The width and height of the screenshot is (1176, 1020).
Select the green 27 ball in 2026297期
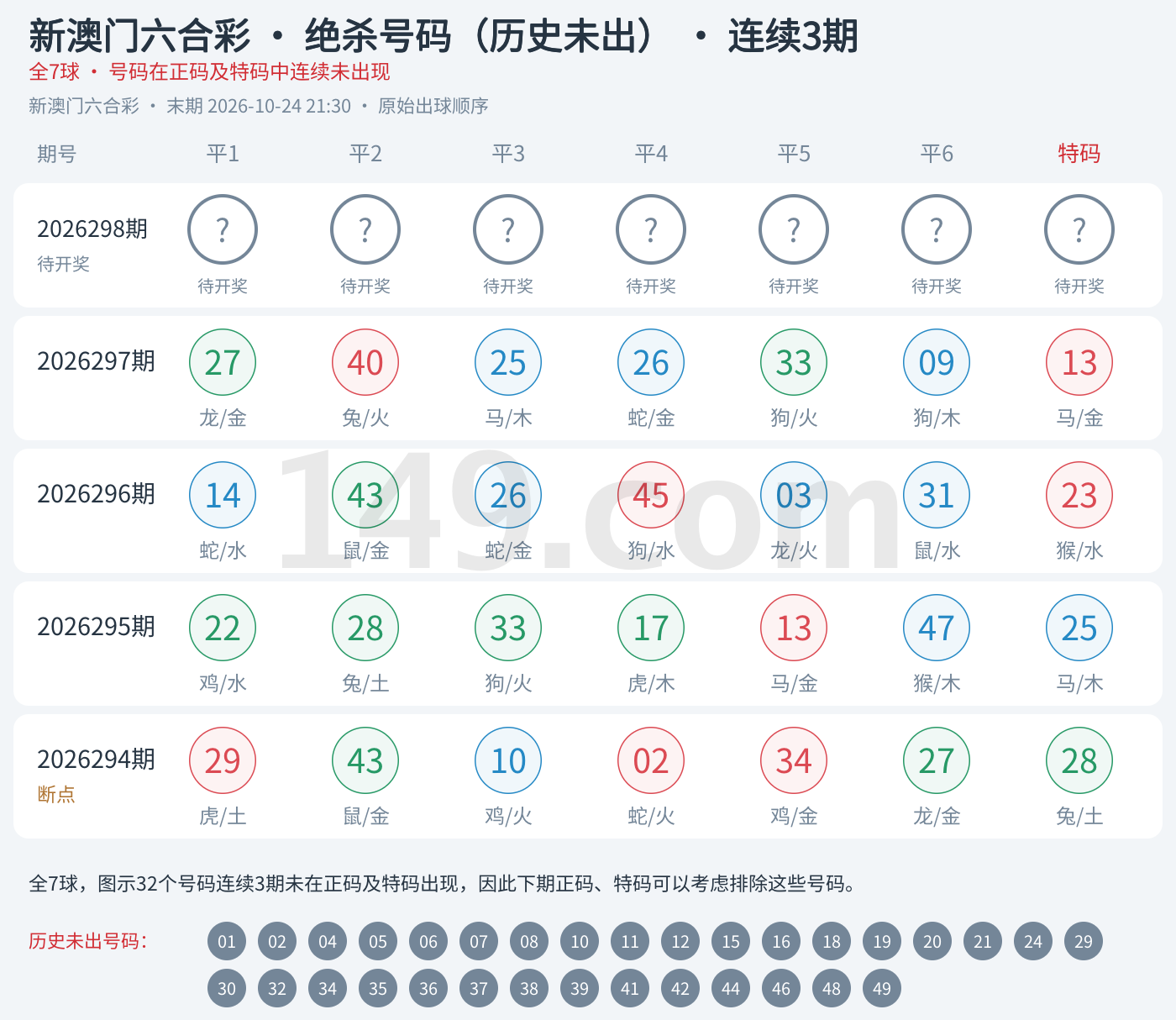[223, 362]
